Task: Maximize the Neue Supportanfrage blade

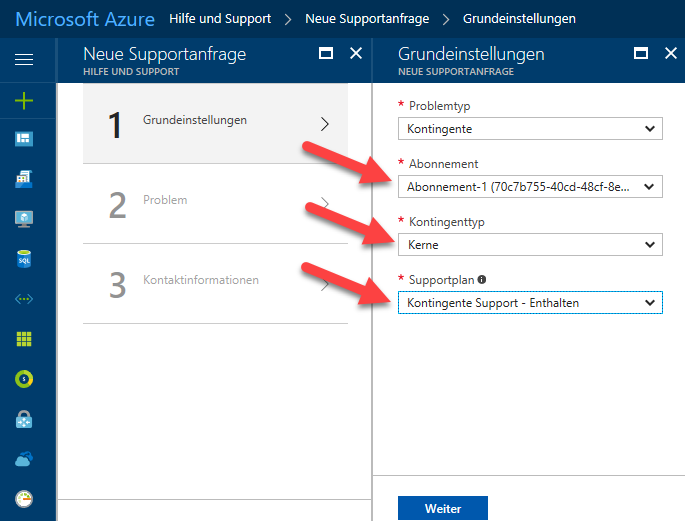Action: 326,53
